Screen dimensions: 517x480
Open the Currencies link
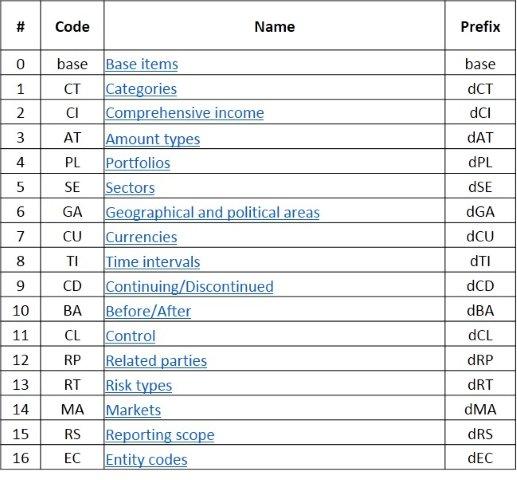click(x=141, y=237)
